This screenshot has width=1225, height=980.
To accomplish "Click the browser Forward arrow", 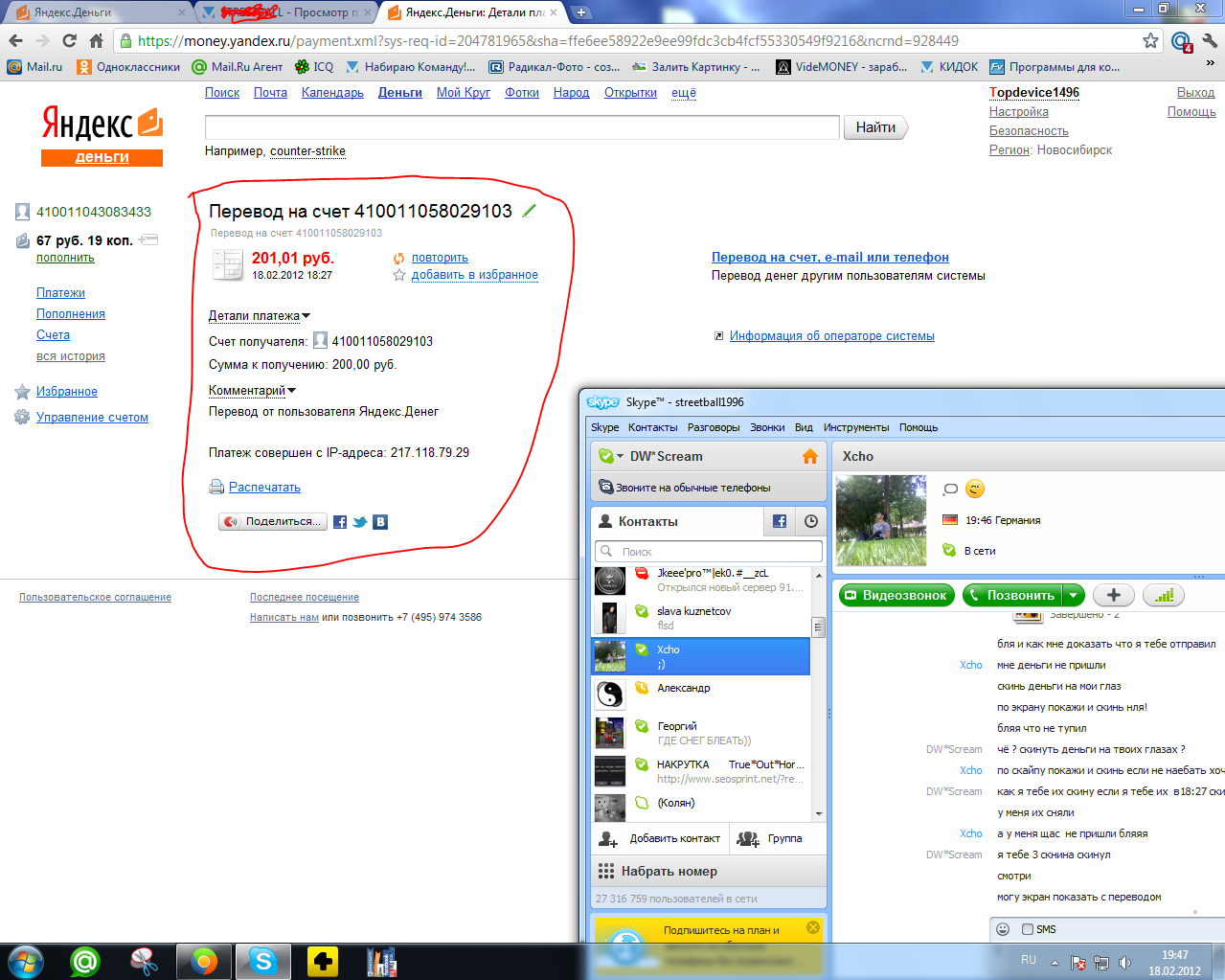I will [x=42, y=40].
